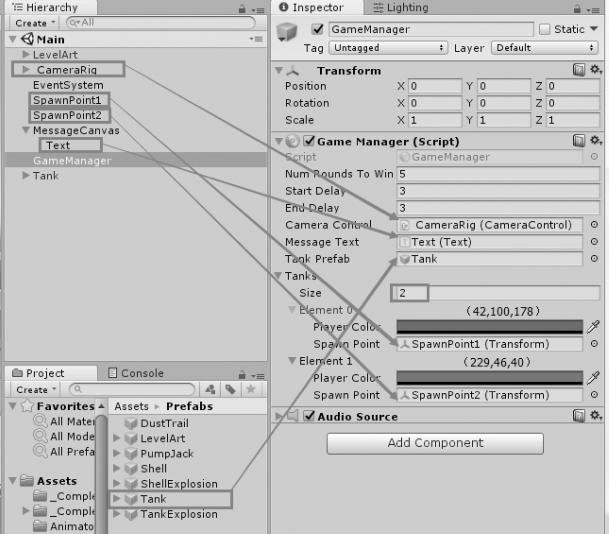Image resolution: width=609 pixels, height=534 pixels.
Task: Open Element 0 Player Color swatch
Action: pos(489,327)
